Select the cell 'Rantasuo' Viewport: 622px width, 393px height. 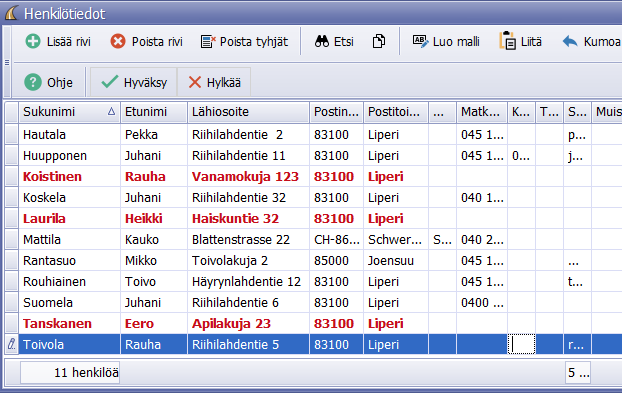(69, 261)
